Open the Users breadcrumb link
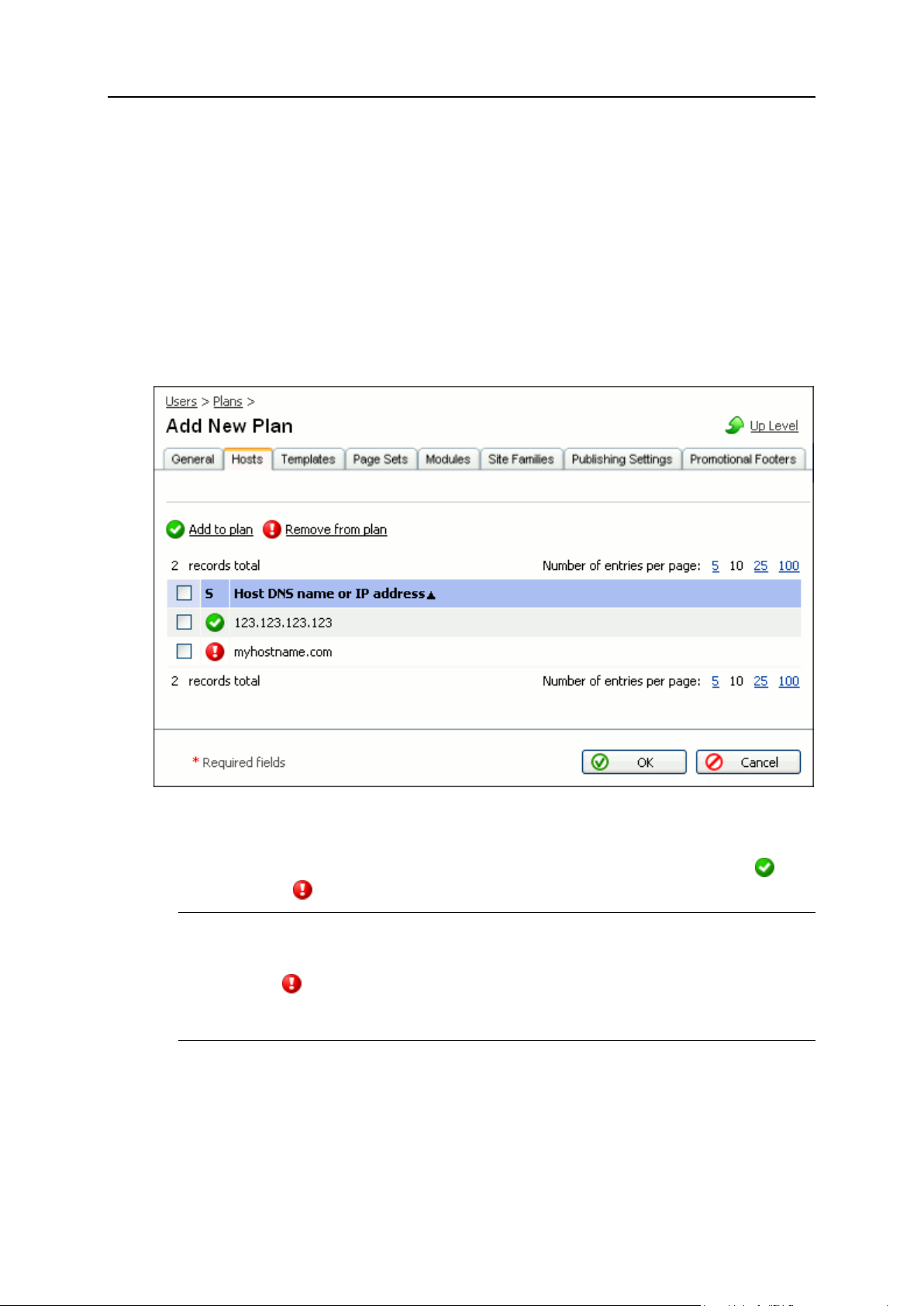The width and height of the screenshot is (924, 1306). 181,402
